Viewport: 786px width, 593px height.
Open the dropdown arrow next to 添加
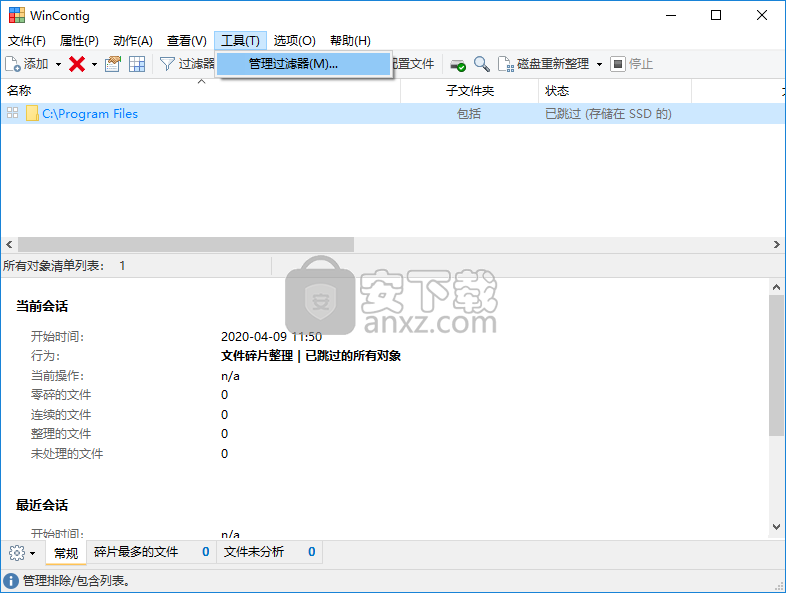click(x=58, y=64)
